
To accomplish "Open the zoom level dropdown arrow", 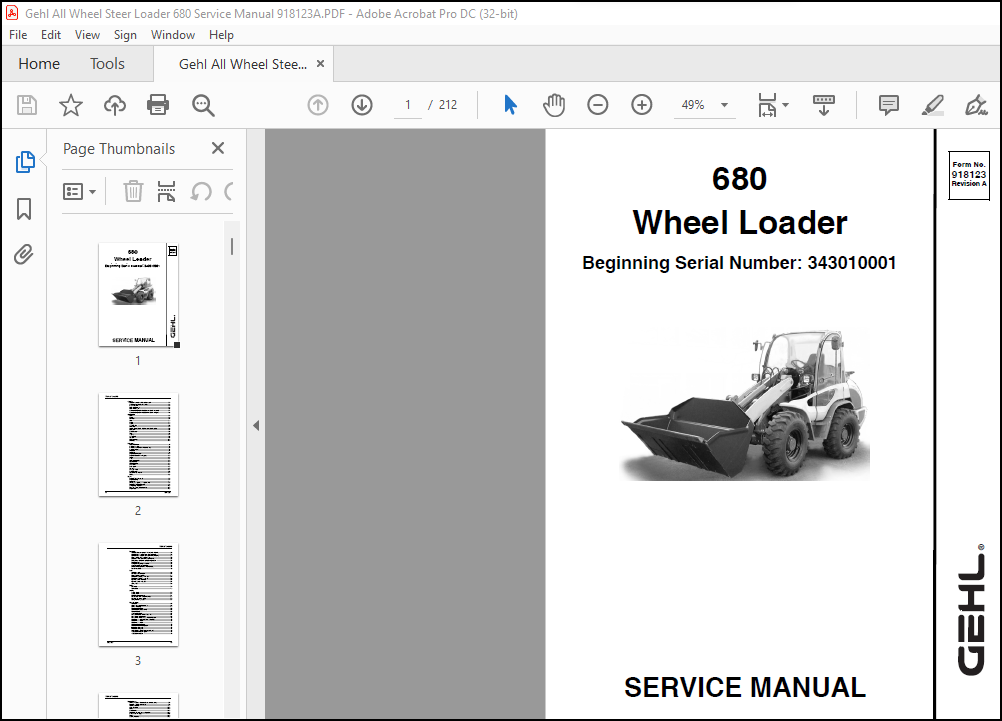I will tap(724, 105).
